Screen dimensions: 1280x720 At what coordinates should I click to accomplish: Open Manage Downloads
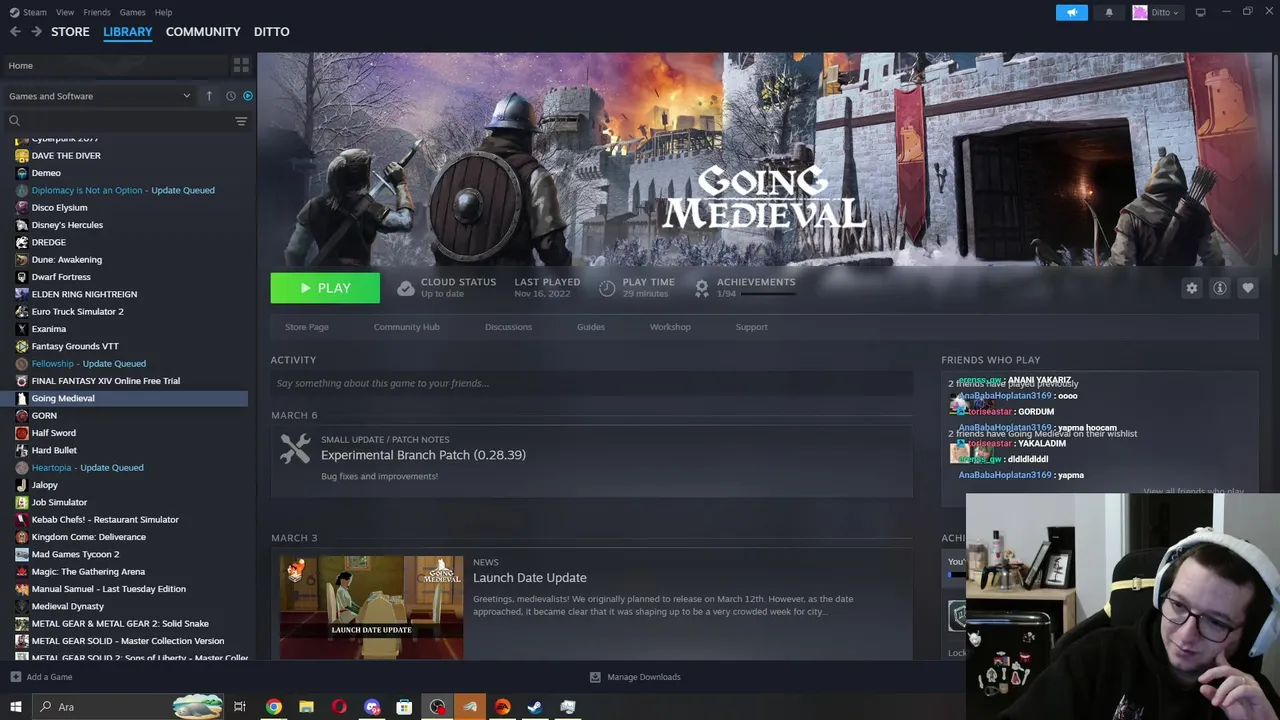coord(635,677)
